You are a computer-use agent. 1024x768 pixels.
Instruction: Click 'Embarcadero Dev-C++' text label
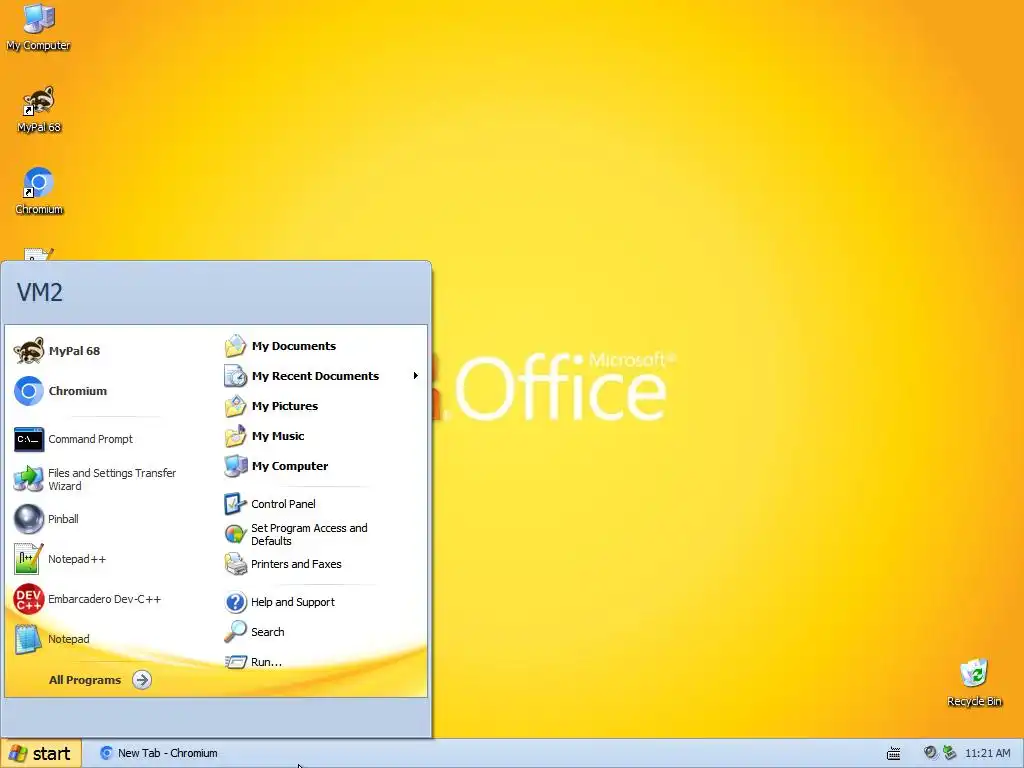point(104,599)
